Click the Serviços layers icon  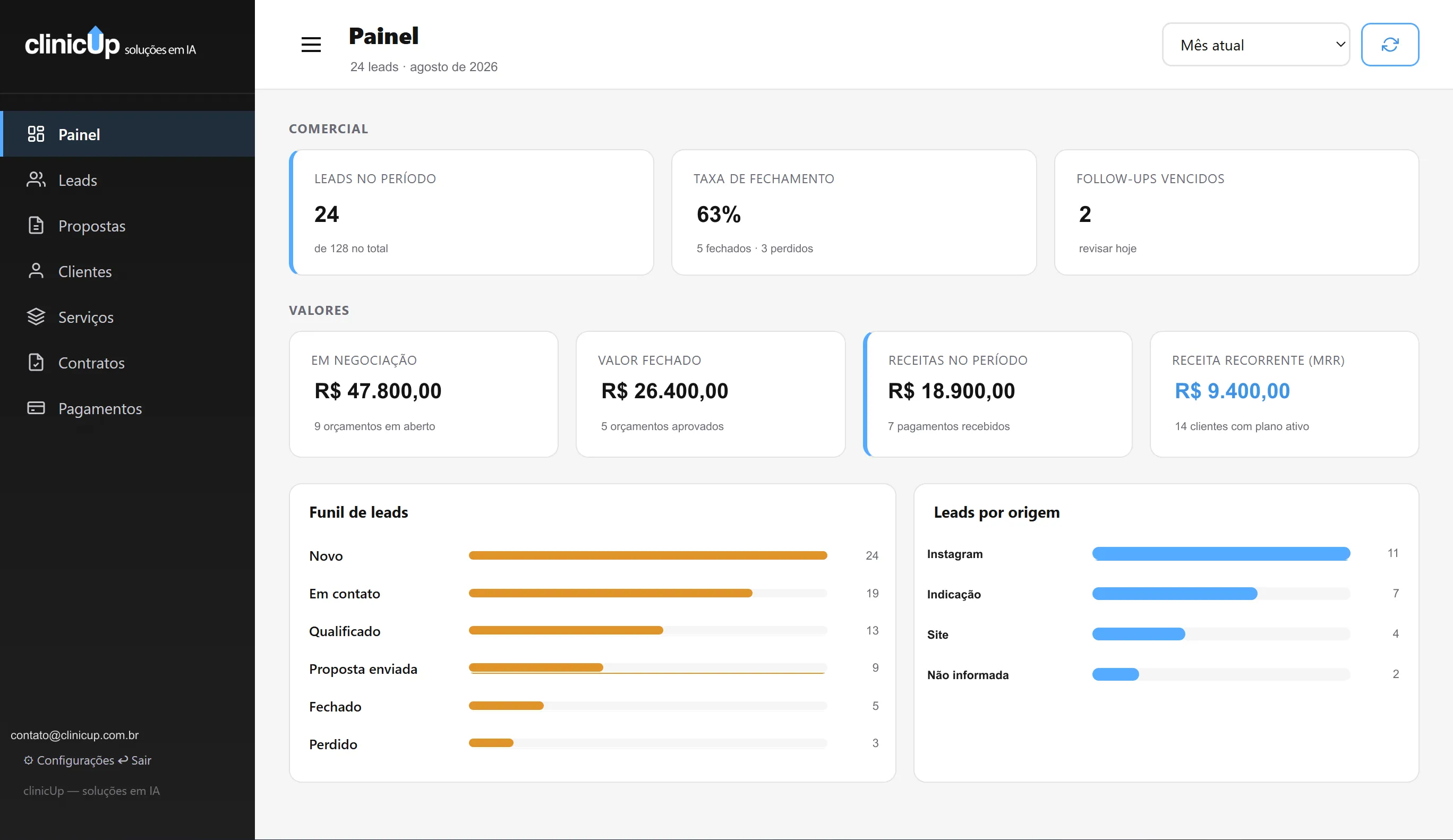pyautogui.click(x=36, y=316)
